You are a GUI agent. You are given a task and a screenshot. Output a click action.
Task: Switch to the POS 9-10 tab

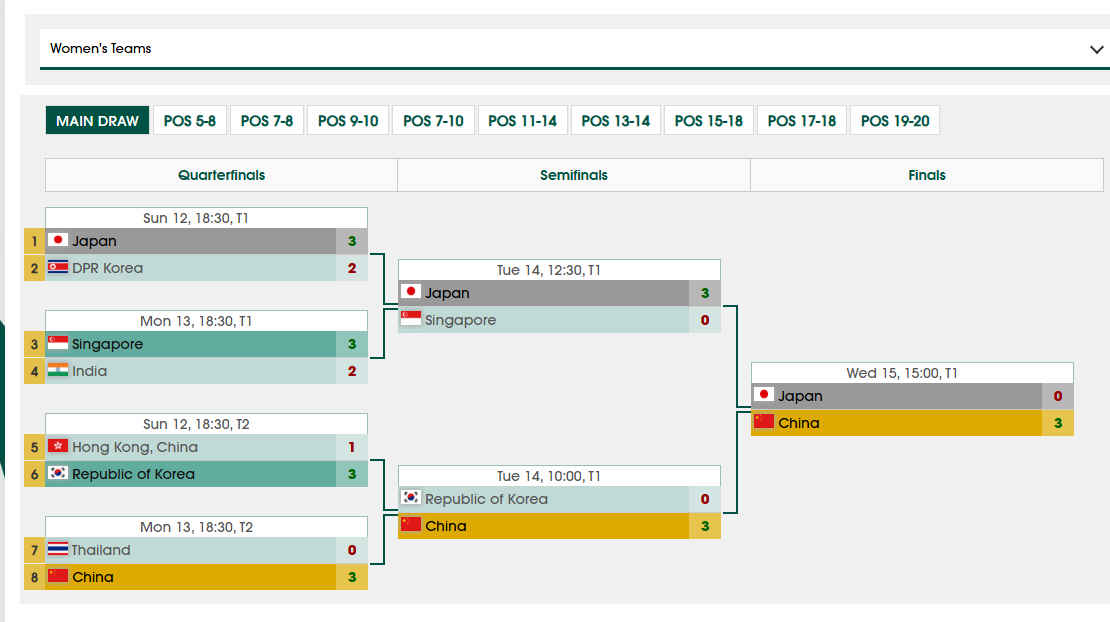(348, 121)
